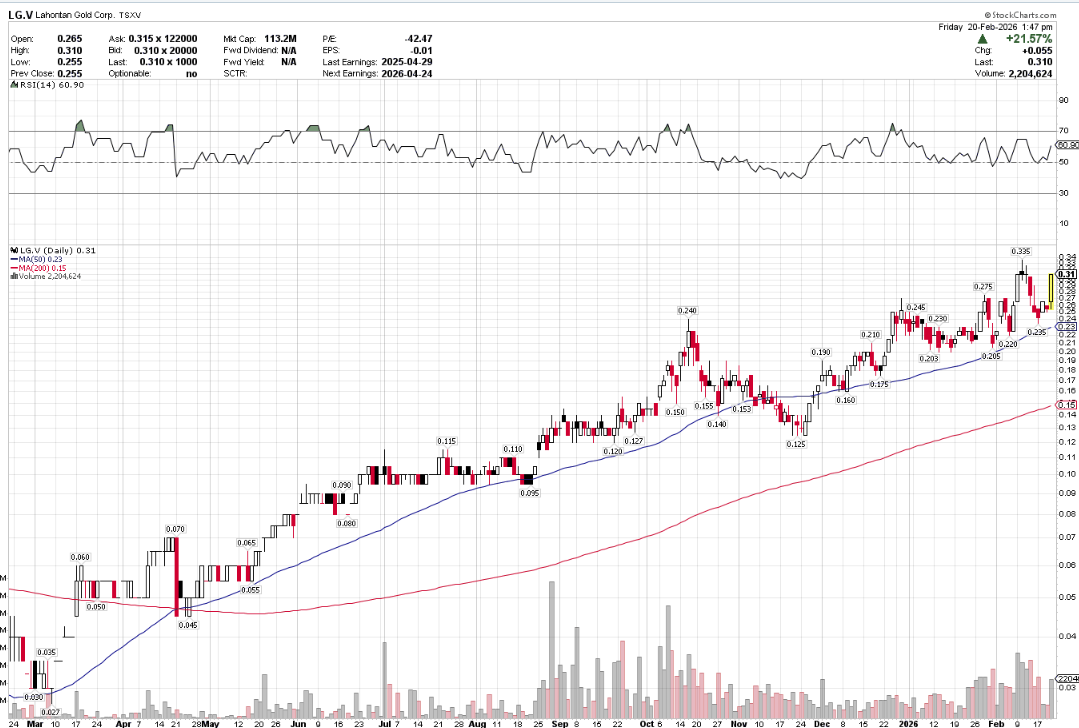Click the red MA(200) line marker in legend

click(x=11, y=267)
